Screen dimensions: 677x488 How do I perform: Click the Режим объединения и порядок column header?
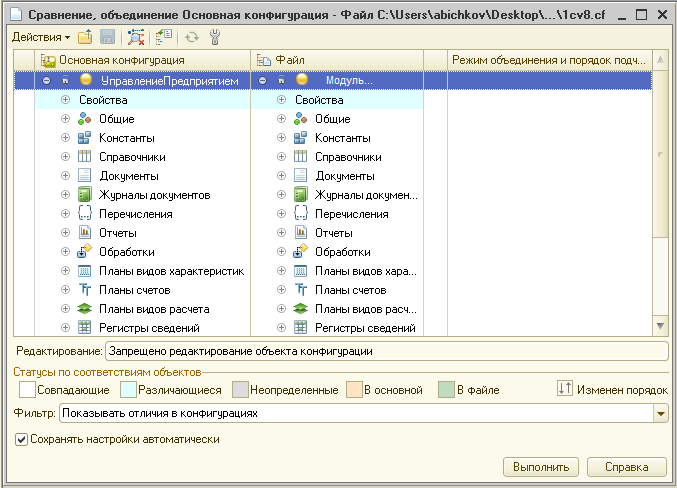550,60
